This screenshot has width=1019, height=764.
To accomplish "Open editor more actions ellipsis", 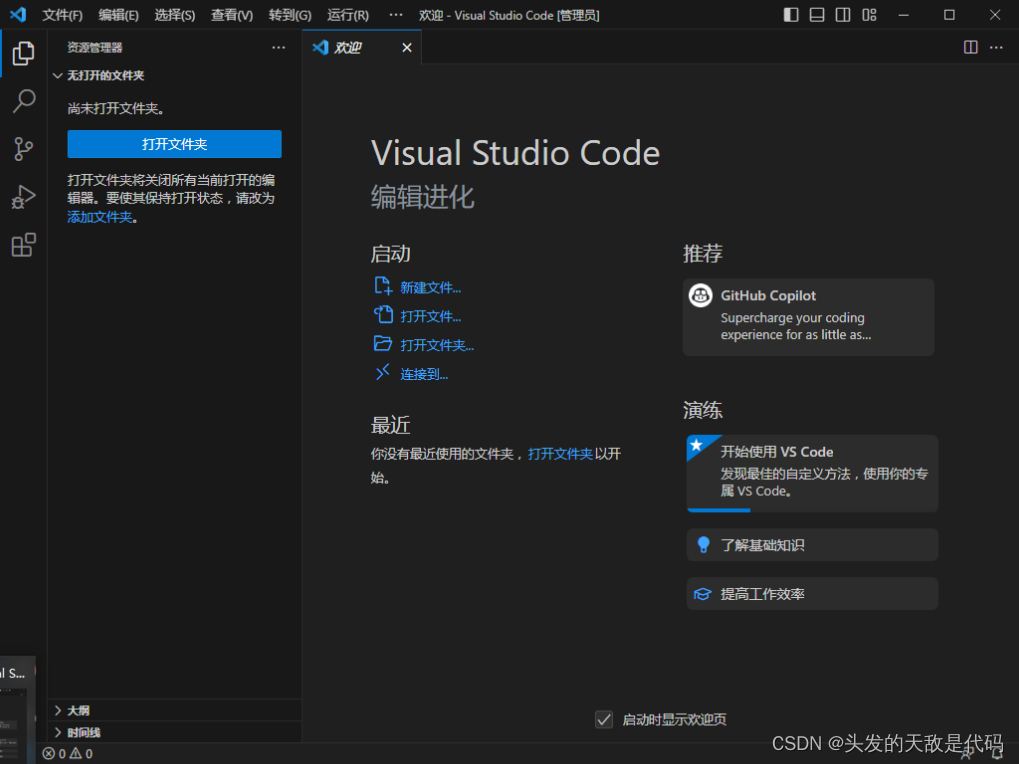I will 996,47.
